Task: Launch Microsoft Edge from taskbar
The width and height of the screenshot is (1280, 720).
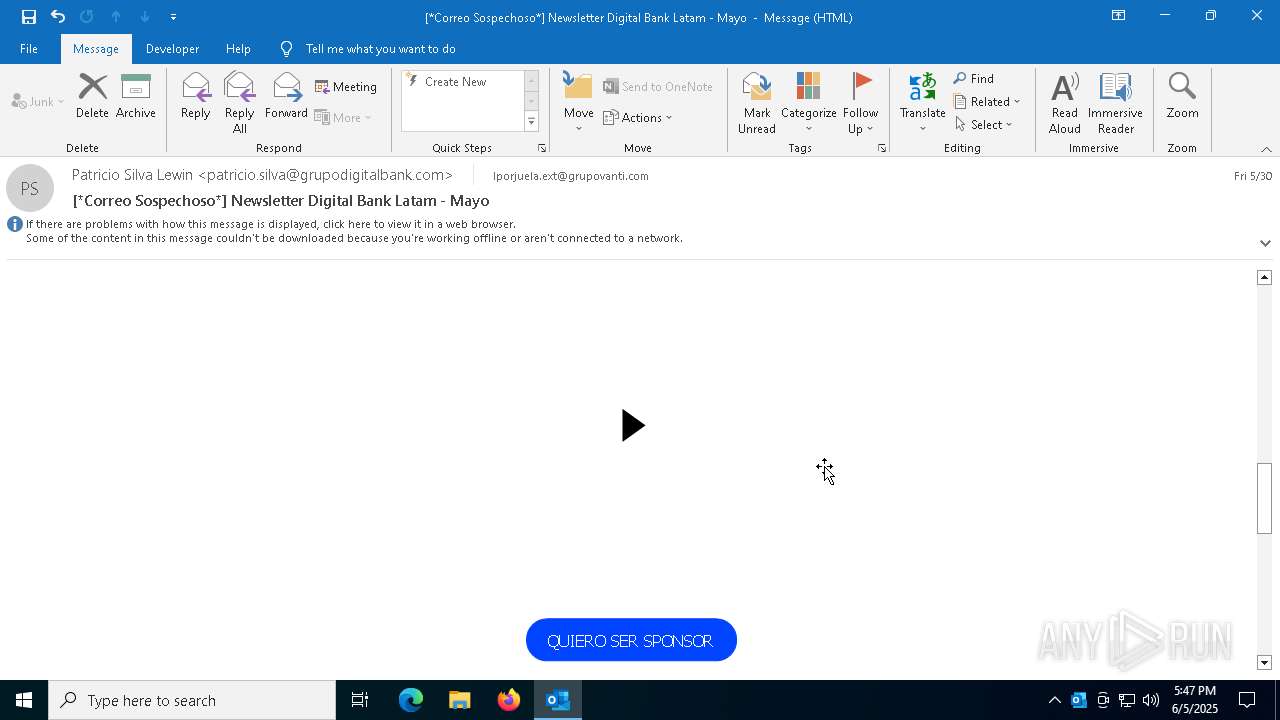Action: click(x=411, y=700)
